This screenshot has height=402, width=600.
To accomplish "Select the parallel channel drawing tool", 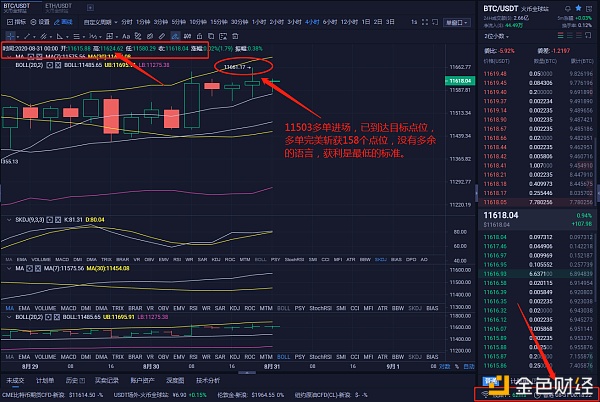I will point(43,36).
